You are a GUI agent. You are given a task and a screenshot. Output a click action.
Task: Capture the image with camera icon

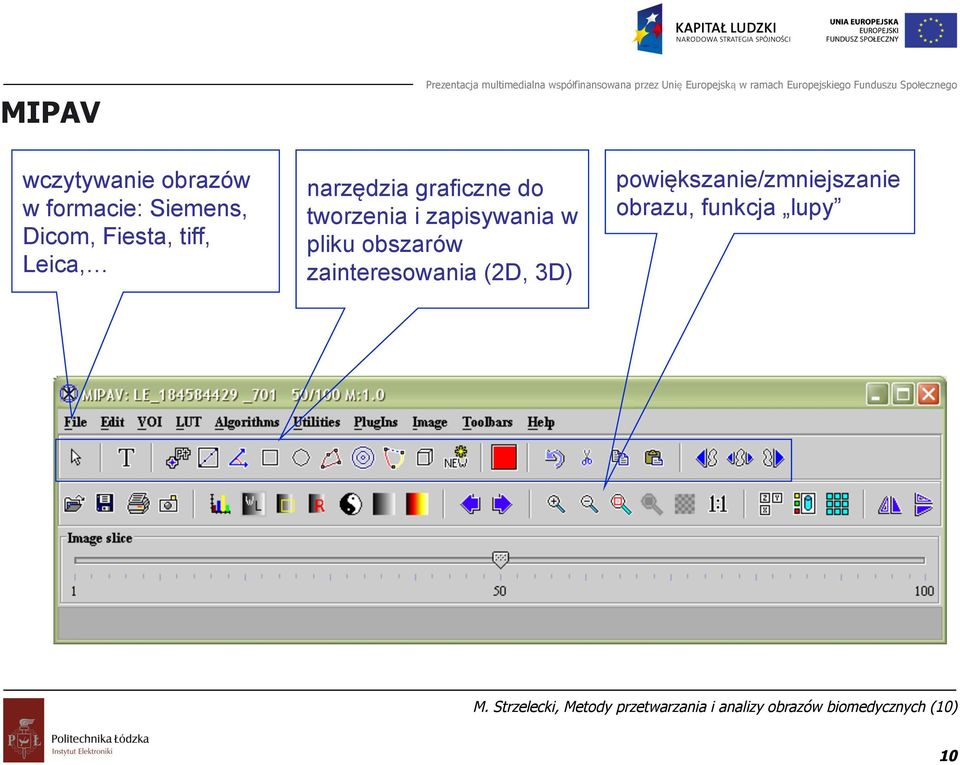click(168, 504)
